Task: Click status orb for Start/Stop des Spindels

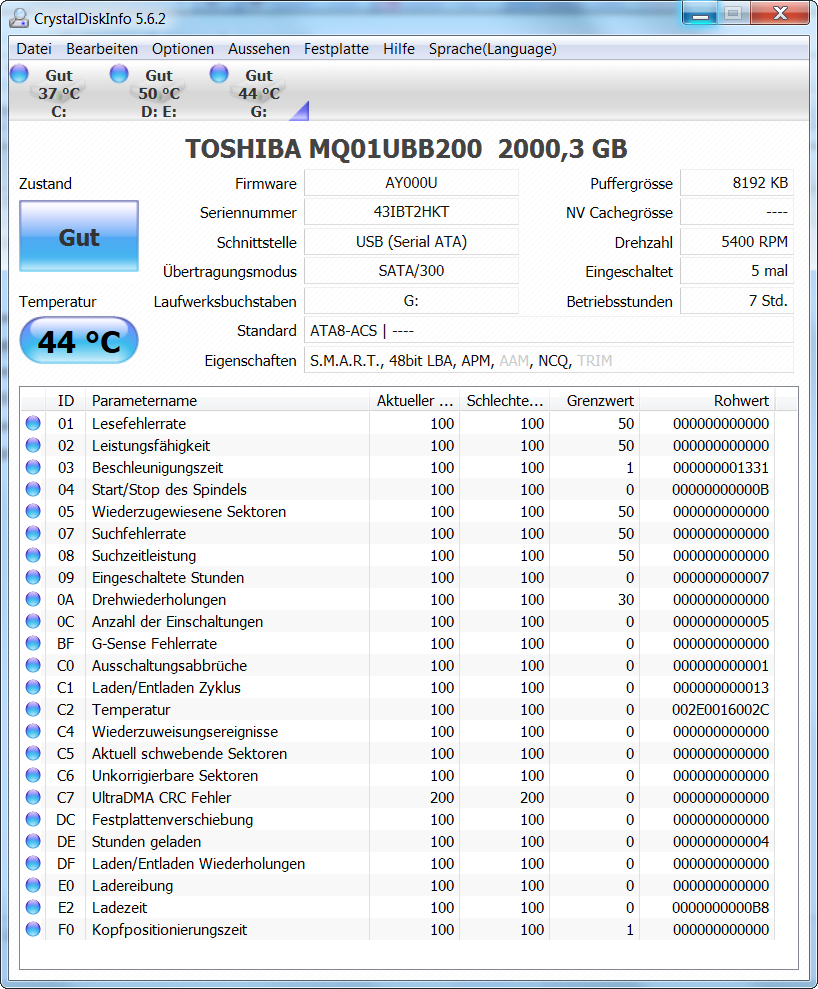Action: coord(33,489)
